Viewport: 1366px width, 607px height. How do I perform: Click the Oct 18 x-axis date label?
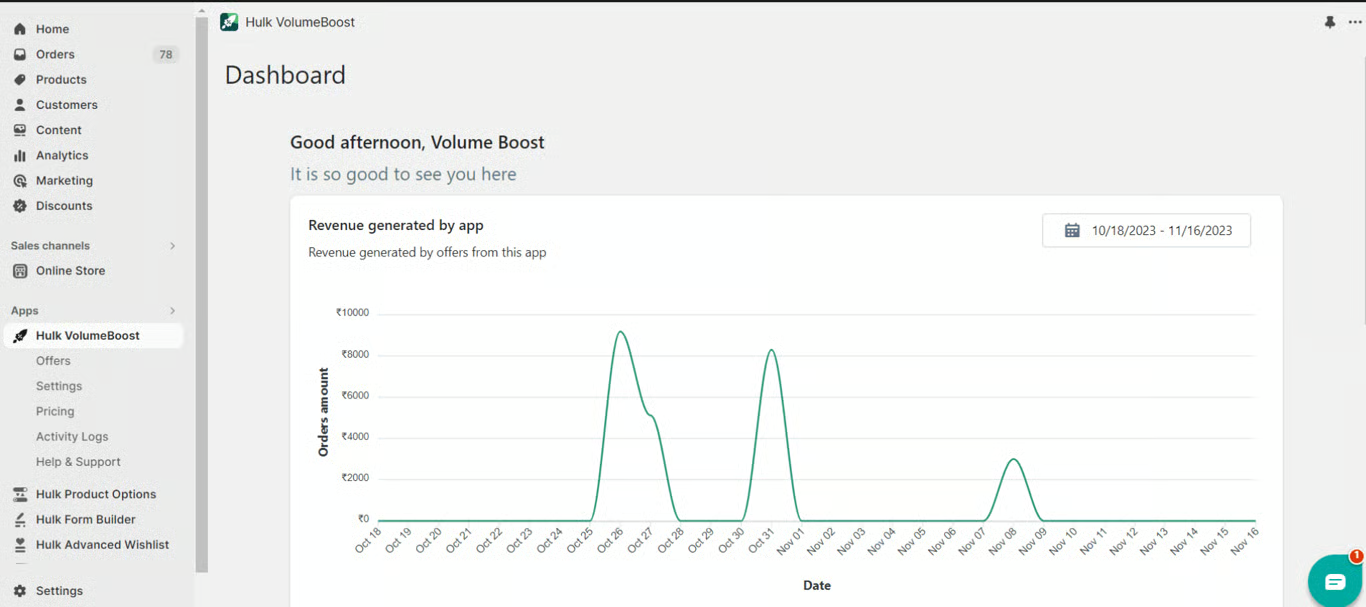[368, 540]
